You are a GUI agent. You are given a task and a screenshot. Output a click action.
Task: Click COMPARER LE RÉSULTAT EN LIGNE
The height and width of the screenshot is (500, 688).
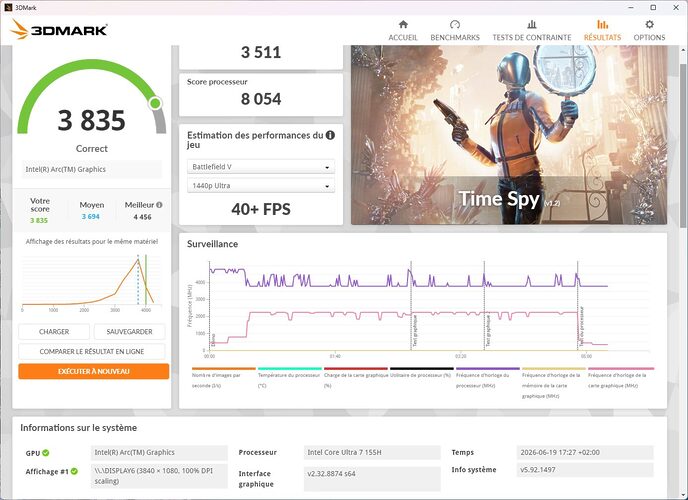coord(92,351)
